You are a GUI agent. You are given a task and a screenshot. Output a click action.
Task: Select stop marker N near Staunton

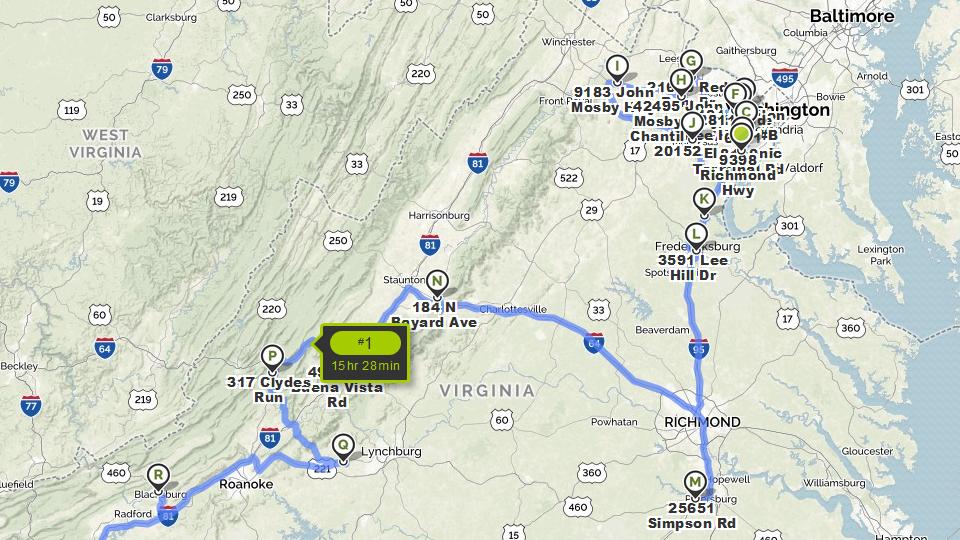[x=437, y=285]
